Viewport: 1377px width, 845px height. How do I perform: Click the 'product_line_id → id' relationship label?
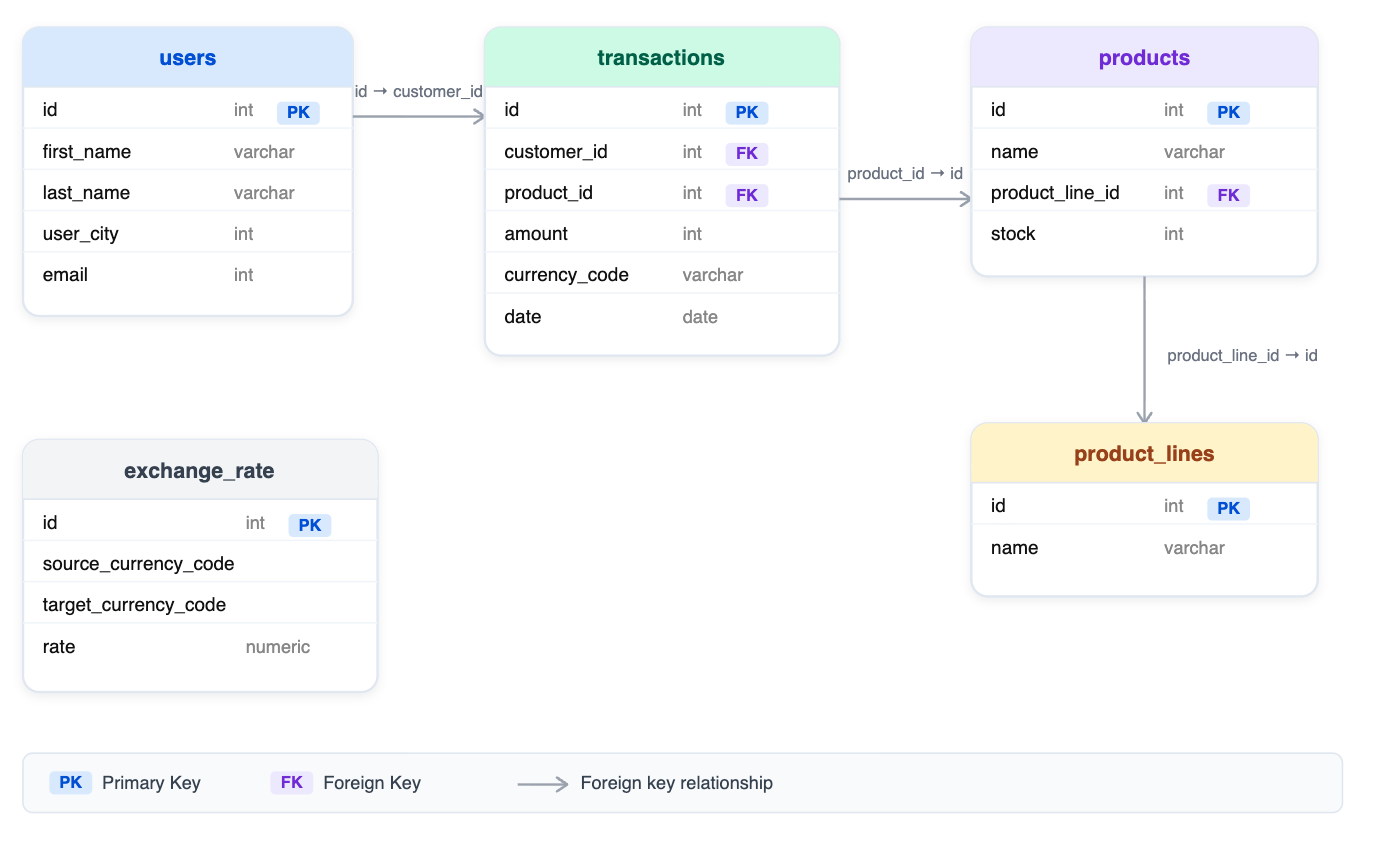pos(1242,356)
